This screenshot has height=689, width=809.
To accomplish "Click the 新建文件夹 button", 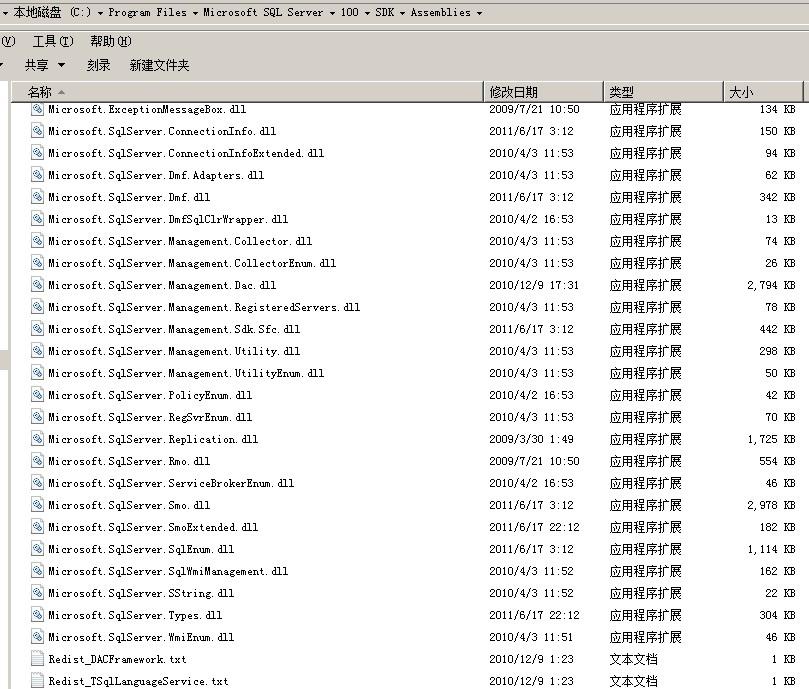I will click(159, 65).
